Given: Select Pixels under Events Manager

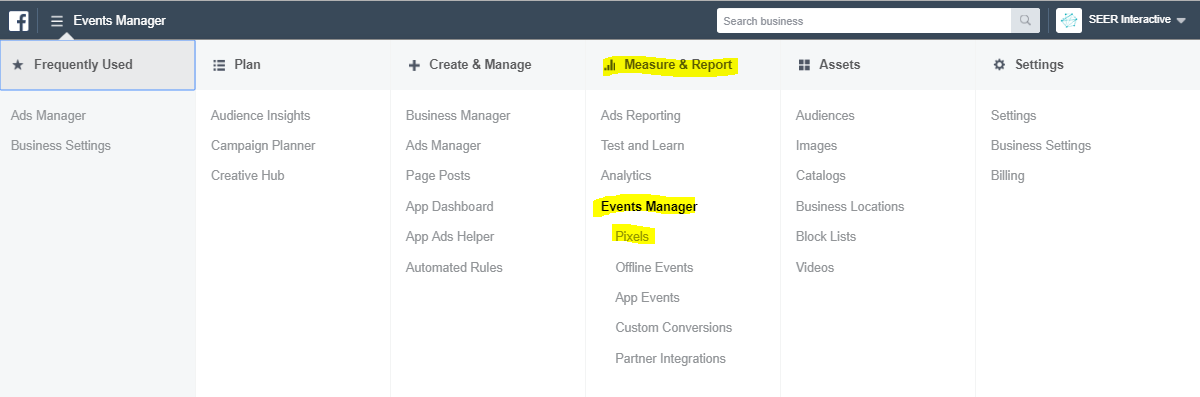Looking at the screenshot, I should pyautogui.click(x=632, y=236).
